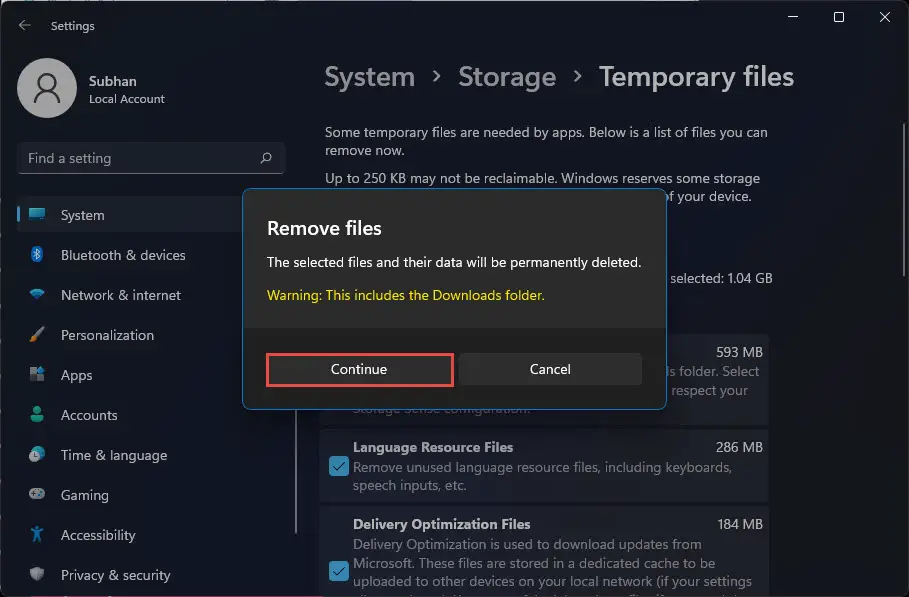Select the Accounts person icon

(x=37, y=414)
